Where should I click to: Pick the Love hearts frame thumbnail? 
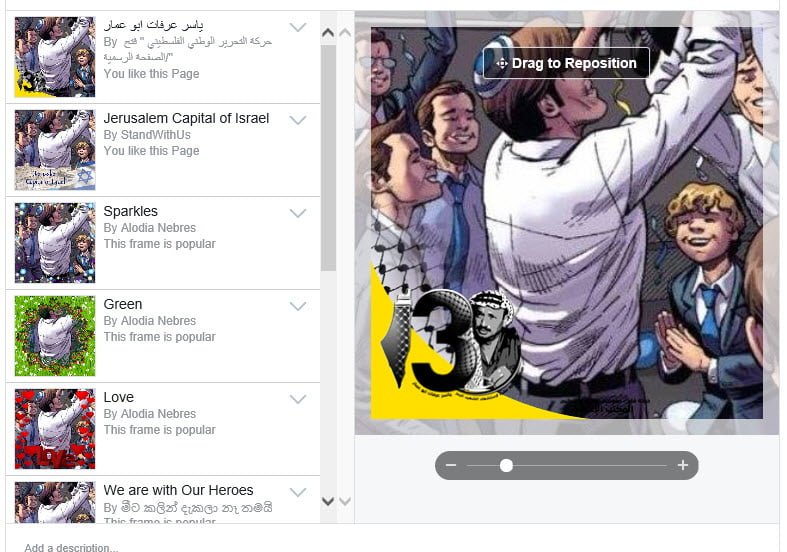55,429
